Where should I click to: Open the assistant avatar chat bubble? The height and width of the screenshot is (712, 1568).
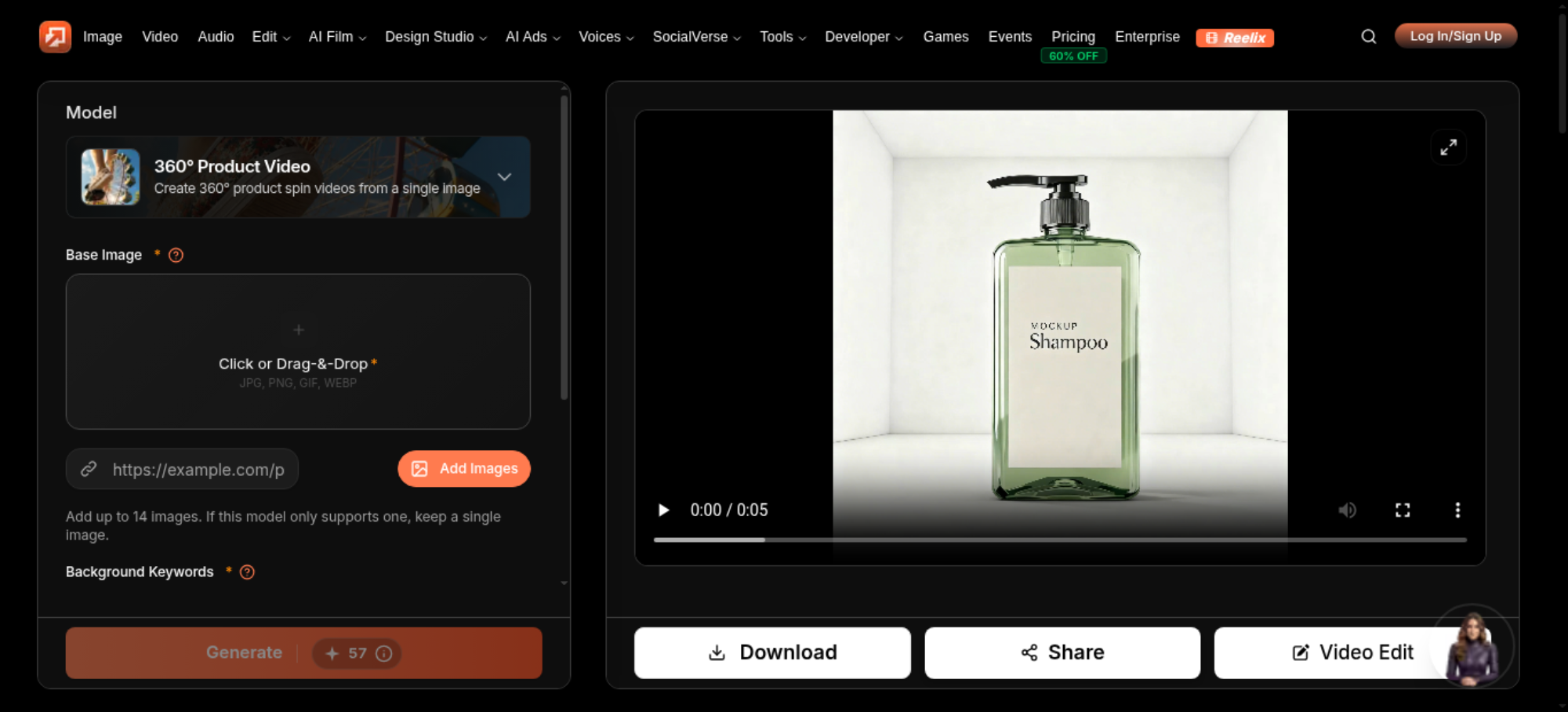pos(1472,647)
